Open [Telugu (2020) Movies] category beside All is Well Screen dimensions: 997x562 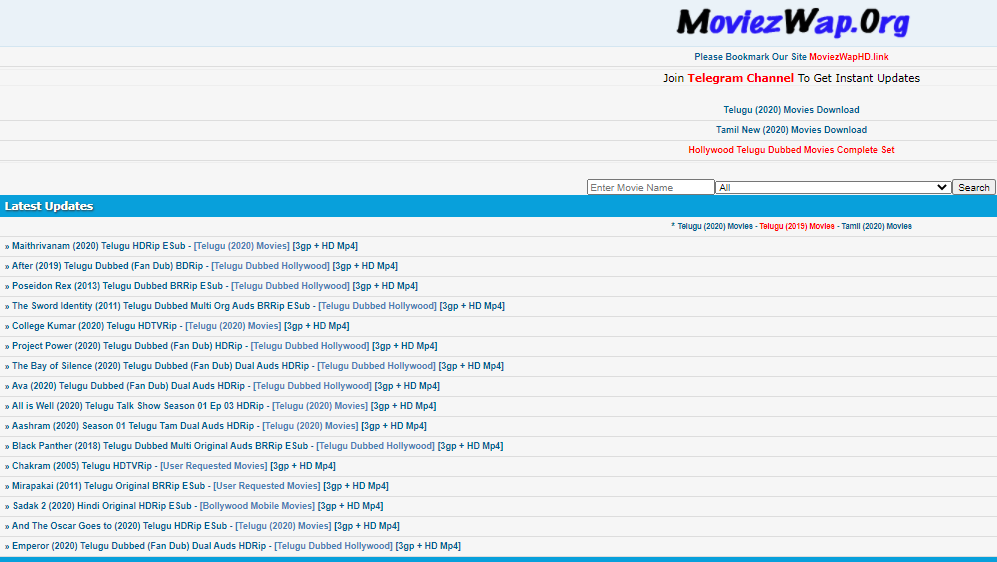click(x=320, y=406)
